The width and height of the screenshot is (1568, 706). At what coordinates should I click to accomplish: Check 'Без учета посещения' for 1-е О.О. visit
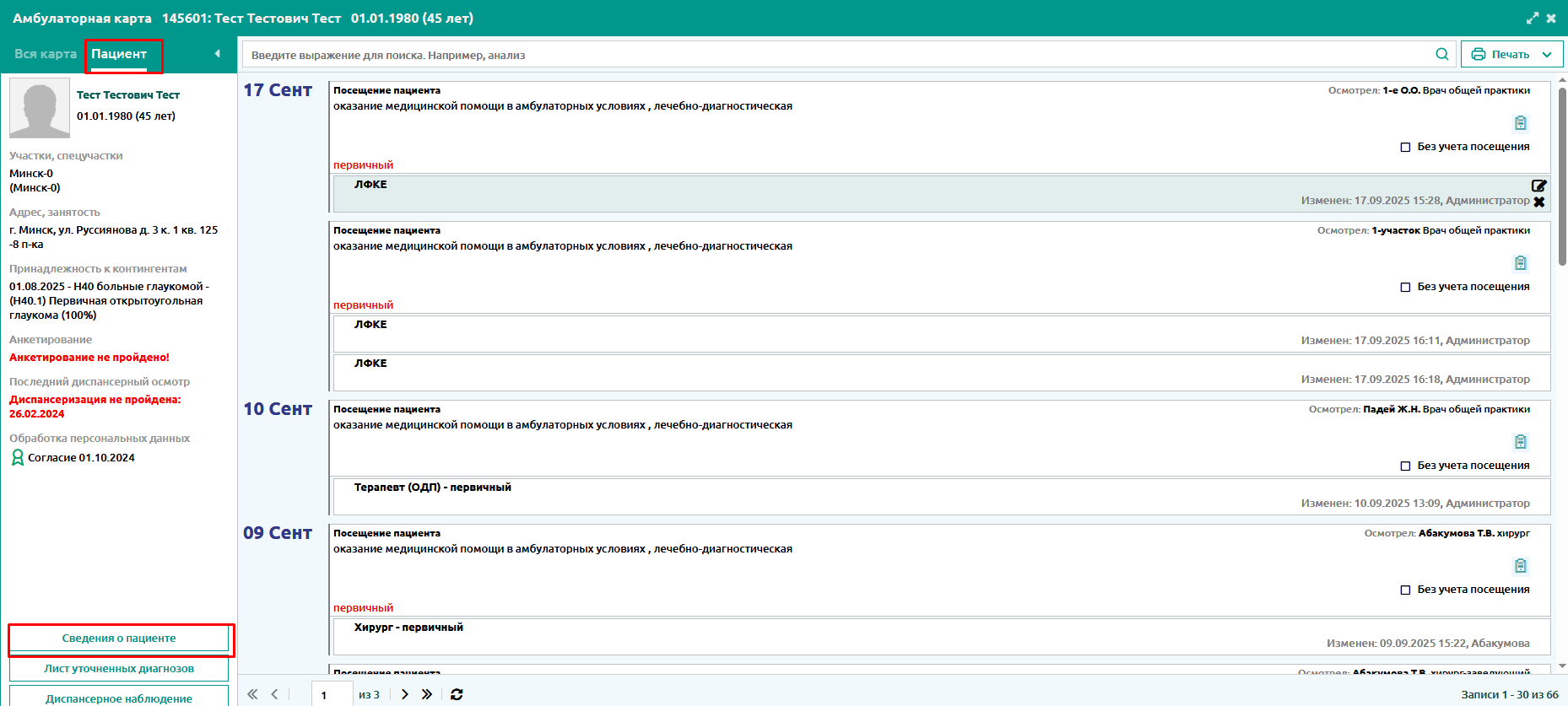pyautogui.click(x=1405, y=147)
